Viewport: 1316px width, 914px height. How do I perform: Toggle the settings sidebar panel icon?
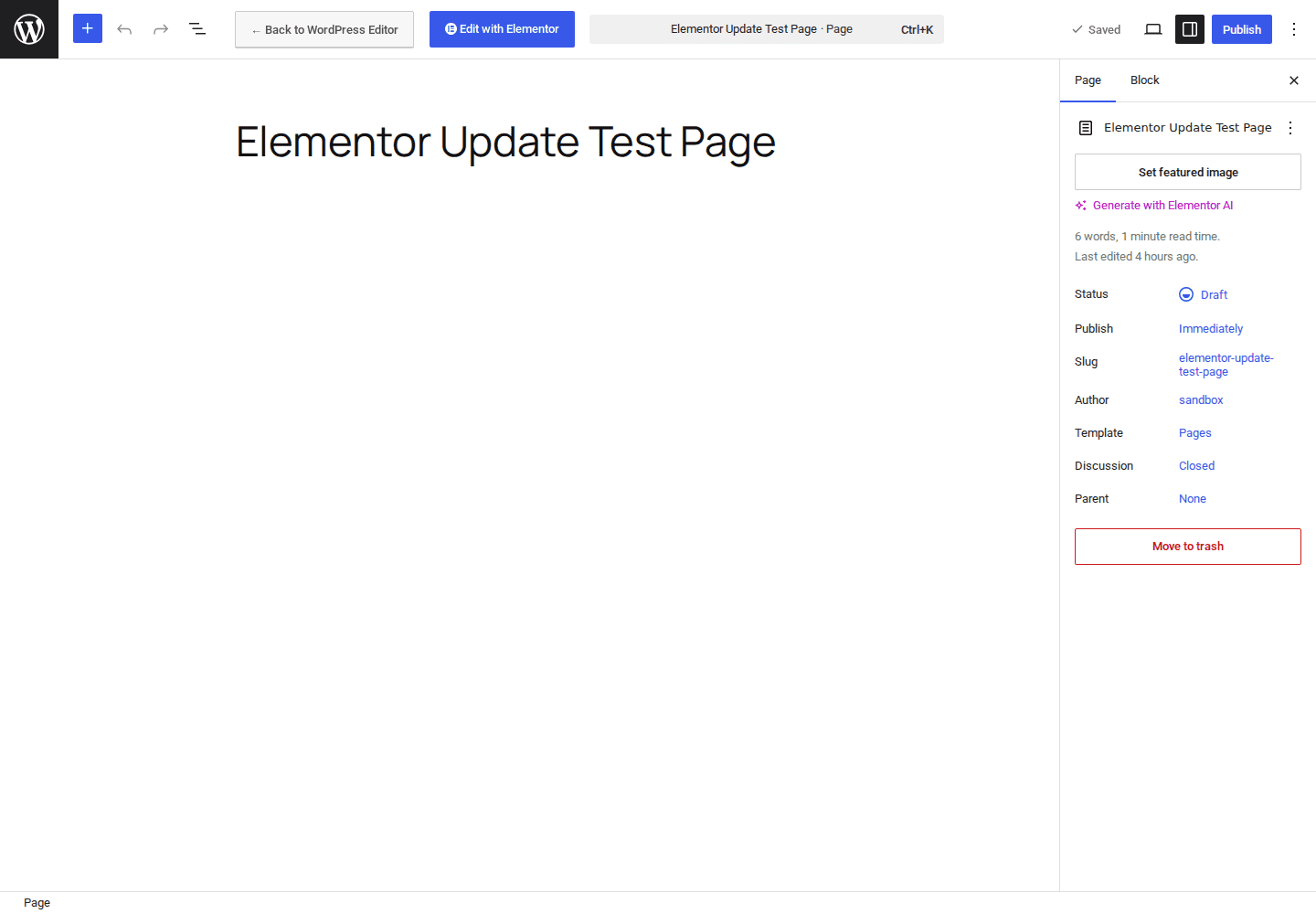[x=1190, y=29]
